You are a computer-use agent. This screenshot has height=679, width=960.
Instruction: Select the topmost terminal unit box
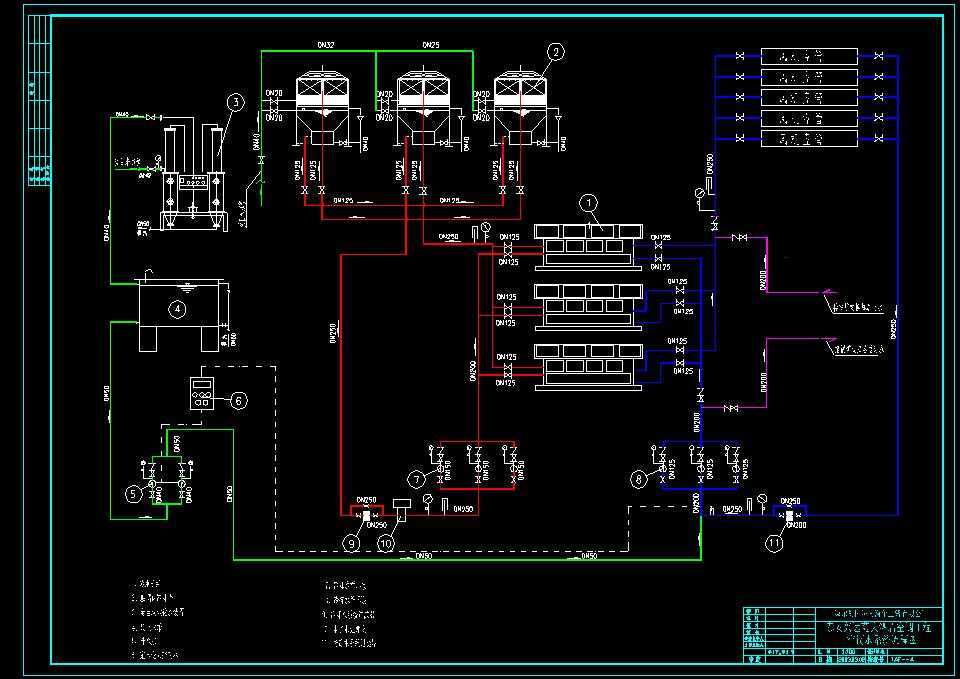809,56
